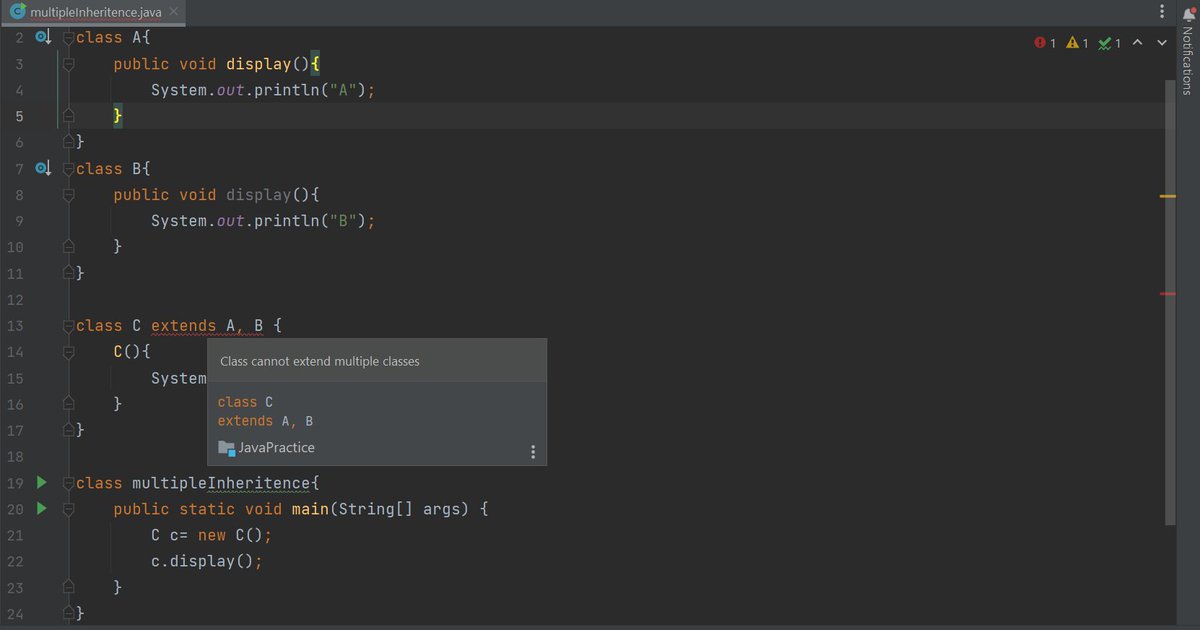Click the red error count indicator
This screenshot has width=1200, height=630.
[1045, 43]
